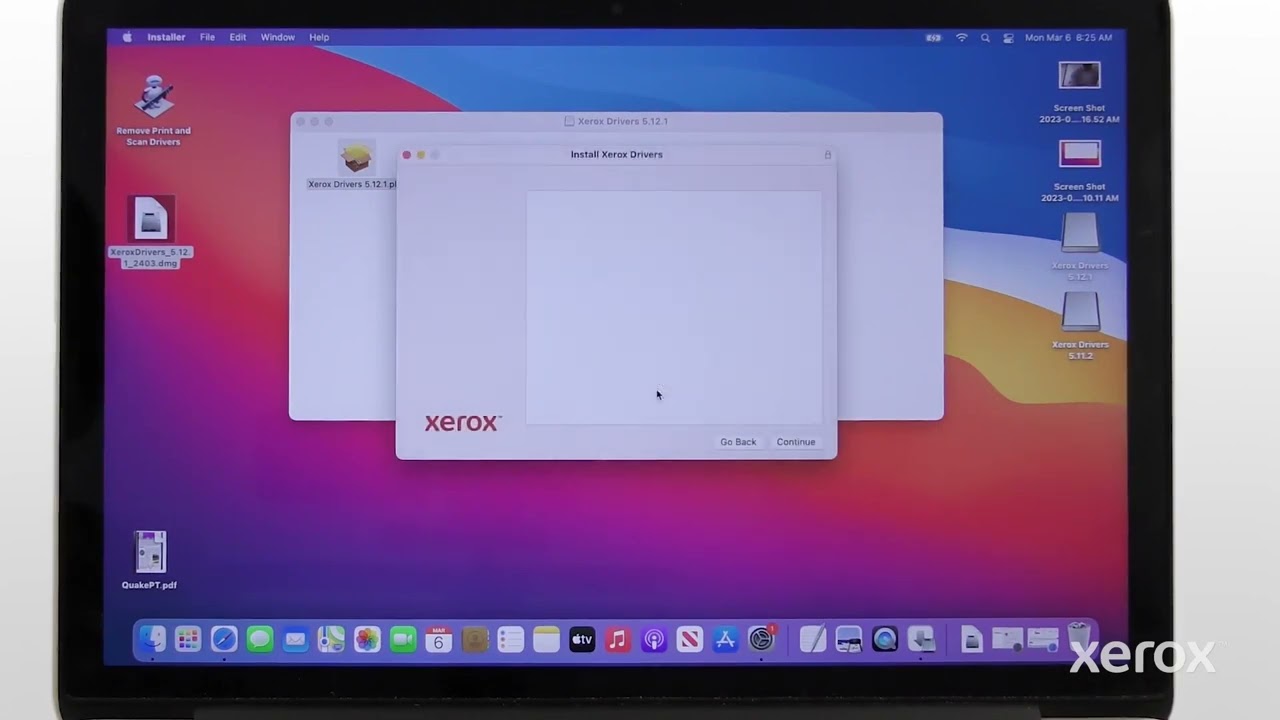Select the Xerox Drivers 5.12.1 mounted disk
The height and width of the screenshot is (720, 1280).
point(1080,248)
